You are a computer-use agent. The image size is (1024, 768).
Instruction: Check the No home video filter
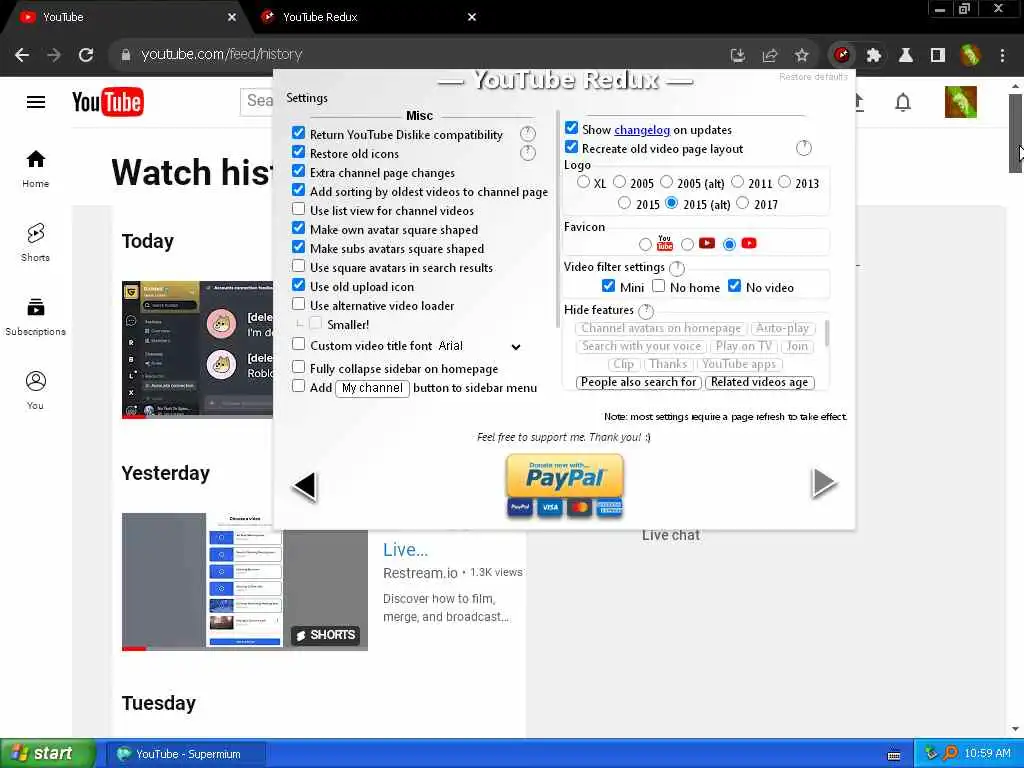coord(658,285)
